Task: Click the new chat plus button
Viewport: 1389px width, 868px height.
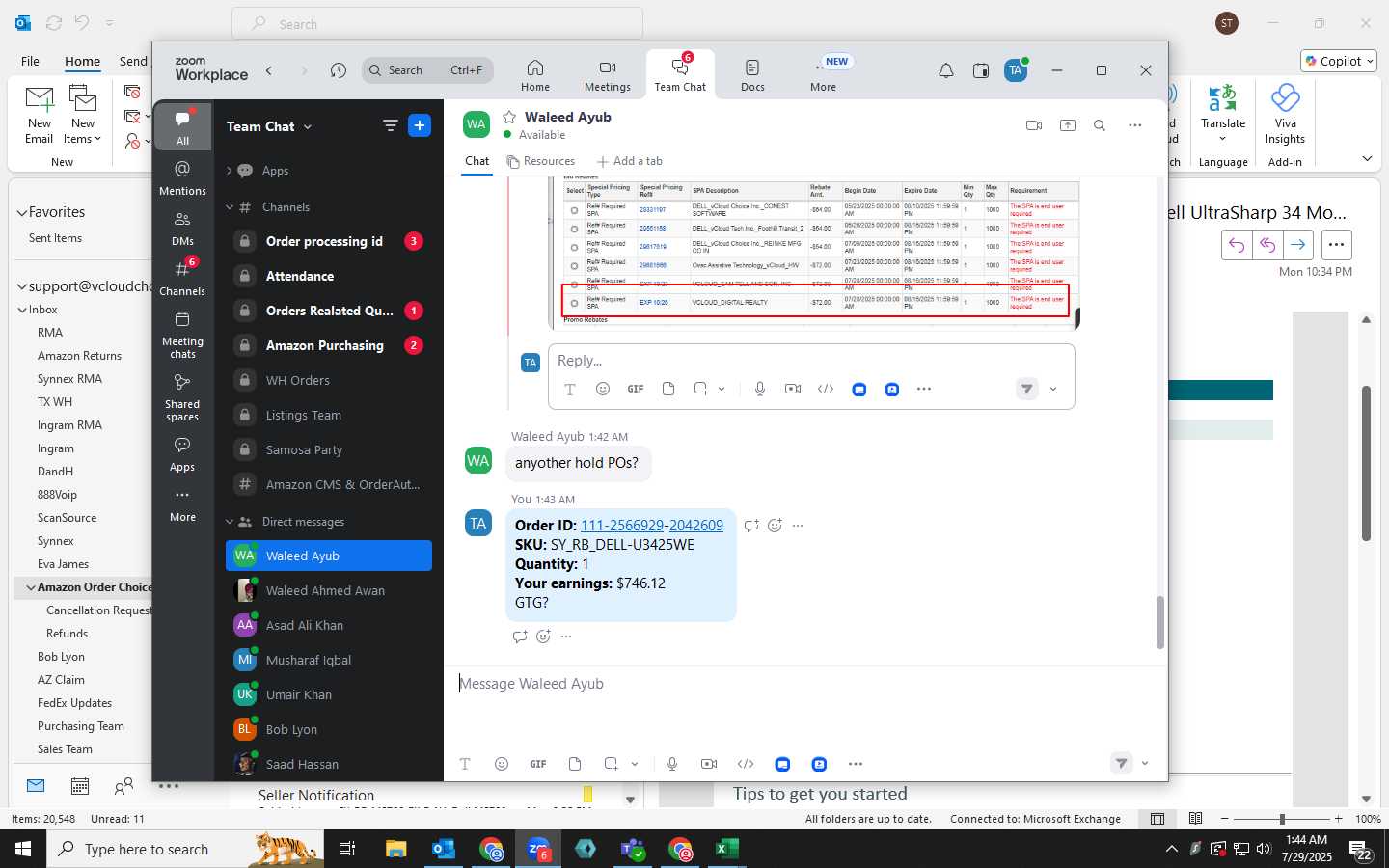Action: pos(420,125)
